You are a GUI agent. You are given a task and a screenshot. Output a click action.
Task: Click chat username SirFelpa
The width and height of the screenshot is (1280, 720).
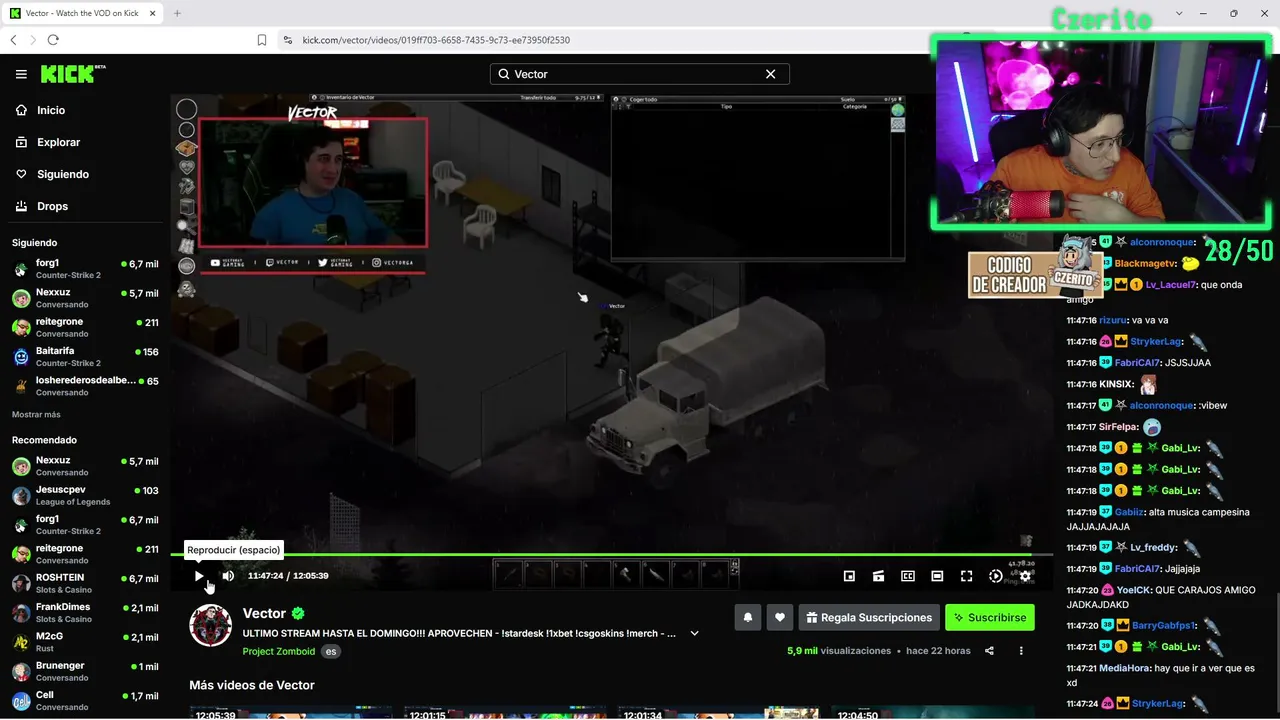1118,427
